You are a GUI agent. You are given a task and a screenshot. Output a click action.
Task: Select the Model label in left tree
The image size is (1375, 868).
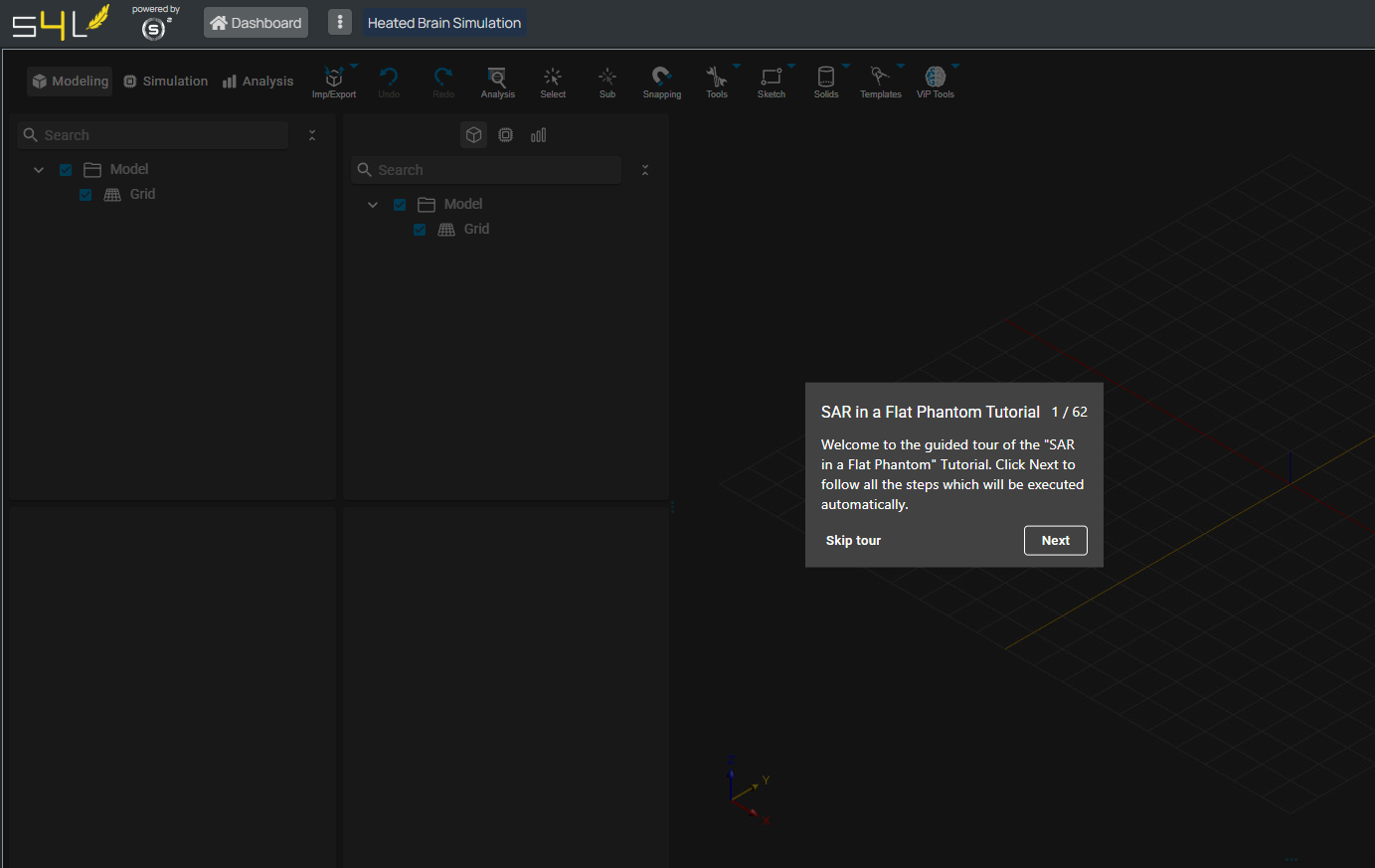(129, 170)
